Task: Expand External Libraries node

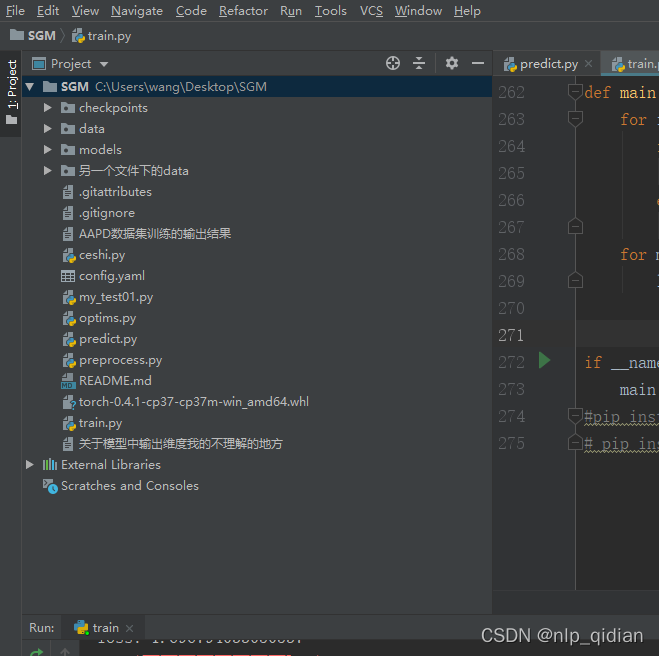Action: [30, 465]
